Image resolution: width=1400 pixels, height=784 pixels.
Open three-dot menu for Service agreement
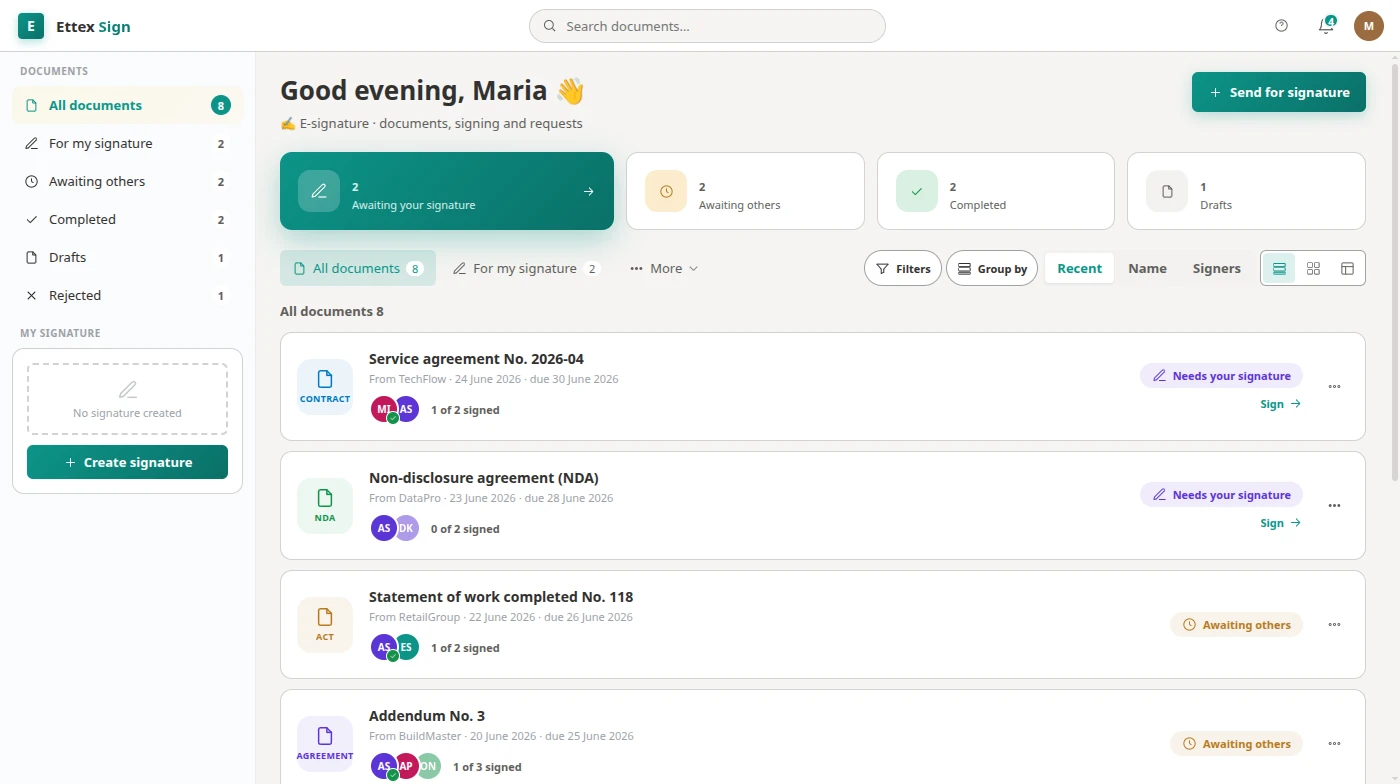click(x=1334, y=387)
